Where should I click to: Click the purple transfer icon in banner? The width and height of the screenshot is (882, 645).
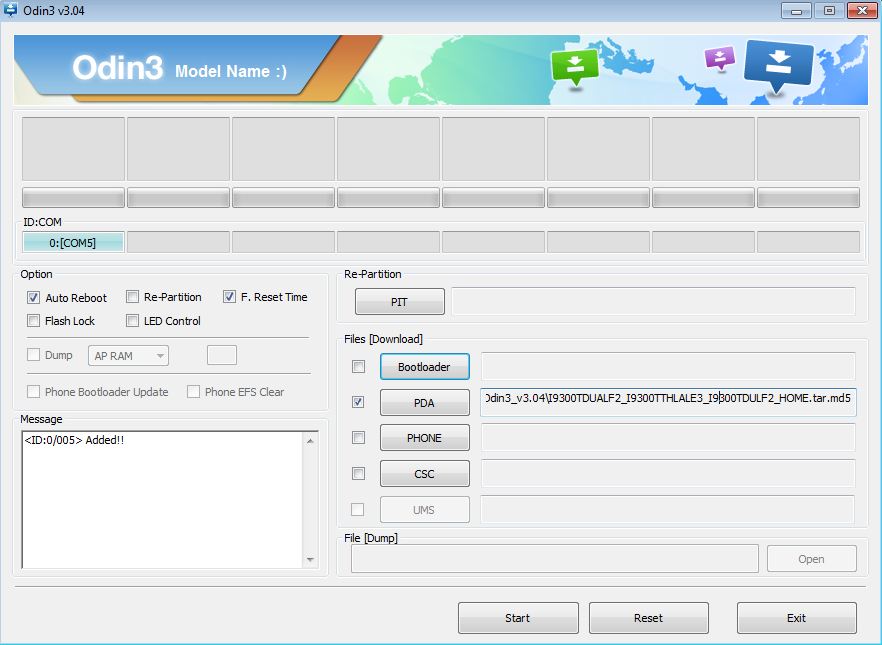click(x=719, y=58)
